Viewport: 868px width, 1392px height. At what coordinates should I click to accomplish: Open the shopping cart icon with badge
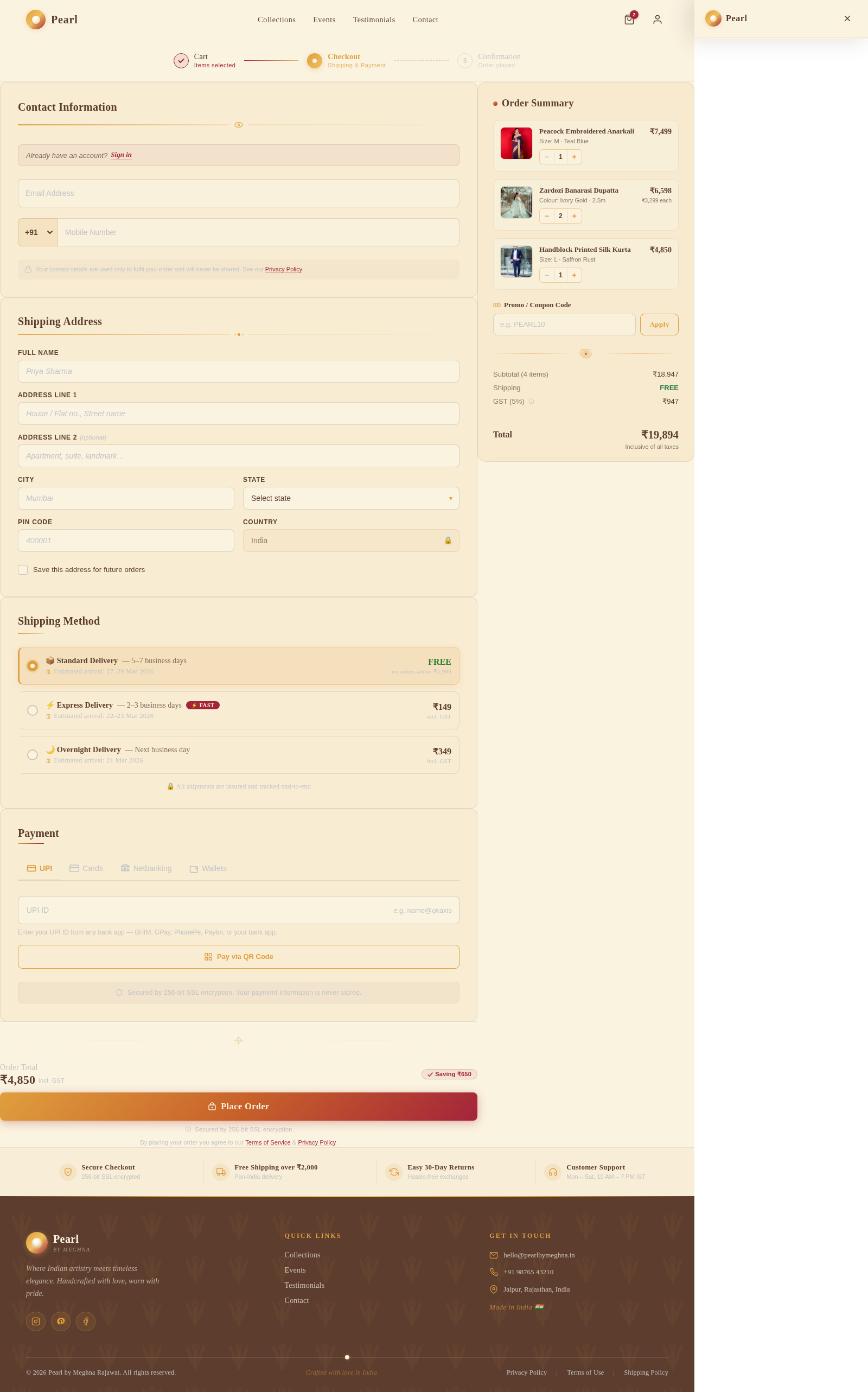[x=629, y=20]
